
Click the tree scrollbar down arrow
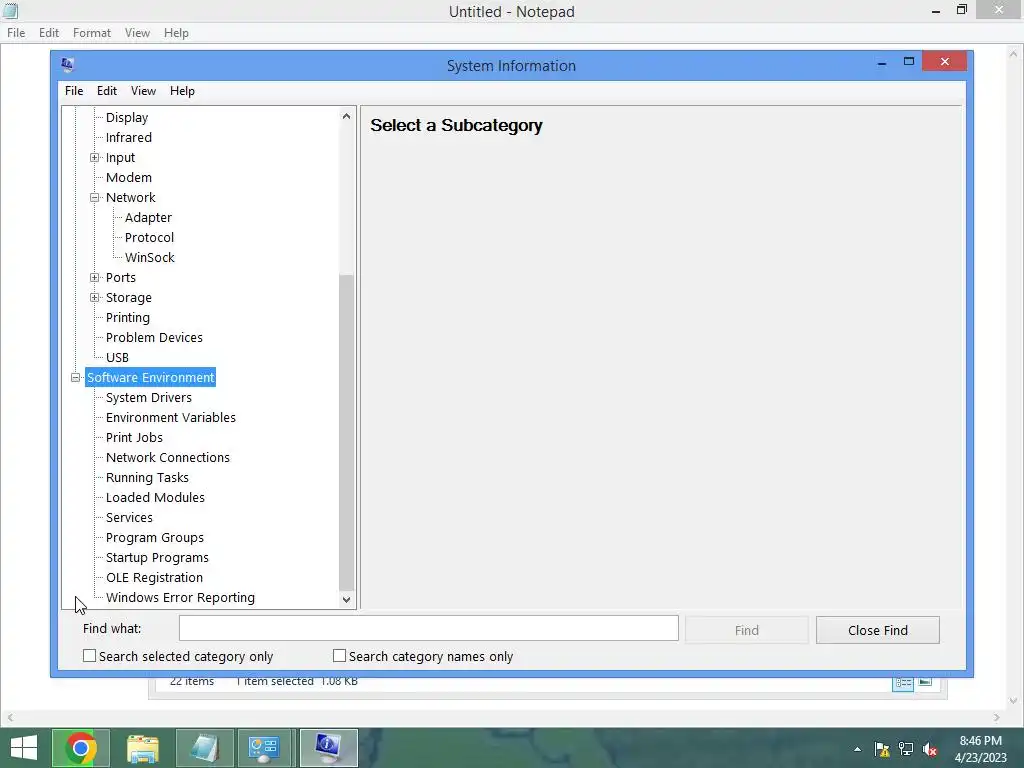(346, 600)
